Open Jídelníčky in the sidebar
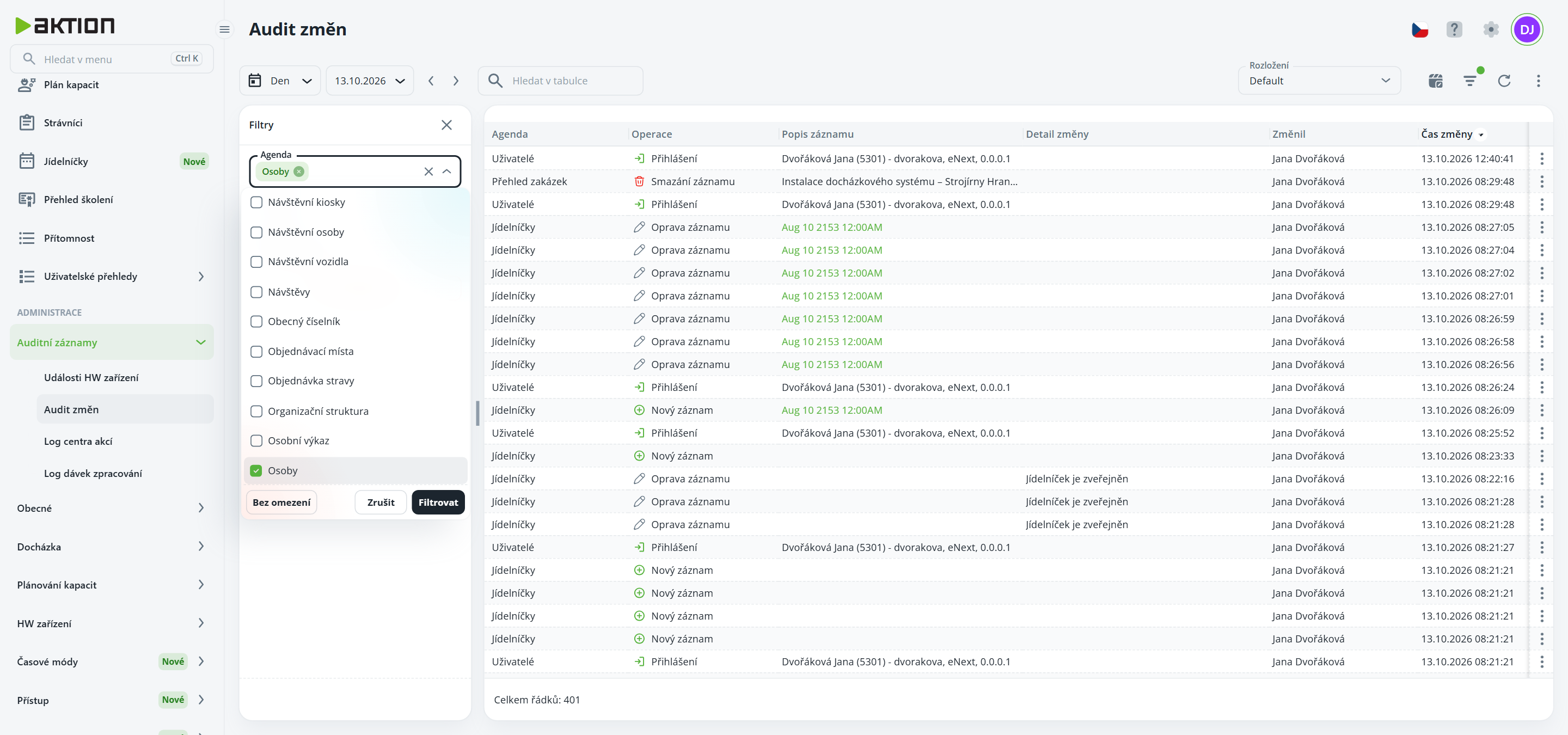The image size is (1568, 735). pos(112,161)
